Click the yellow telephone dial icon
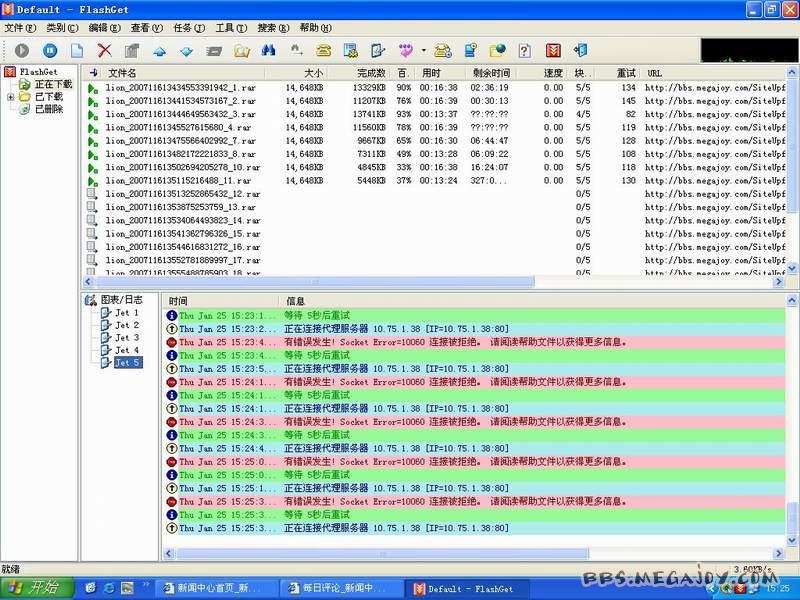 click(323, 50)
